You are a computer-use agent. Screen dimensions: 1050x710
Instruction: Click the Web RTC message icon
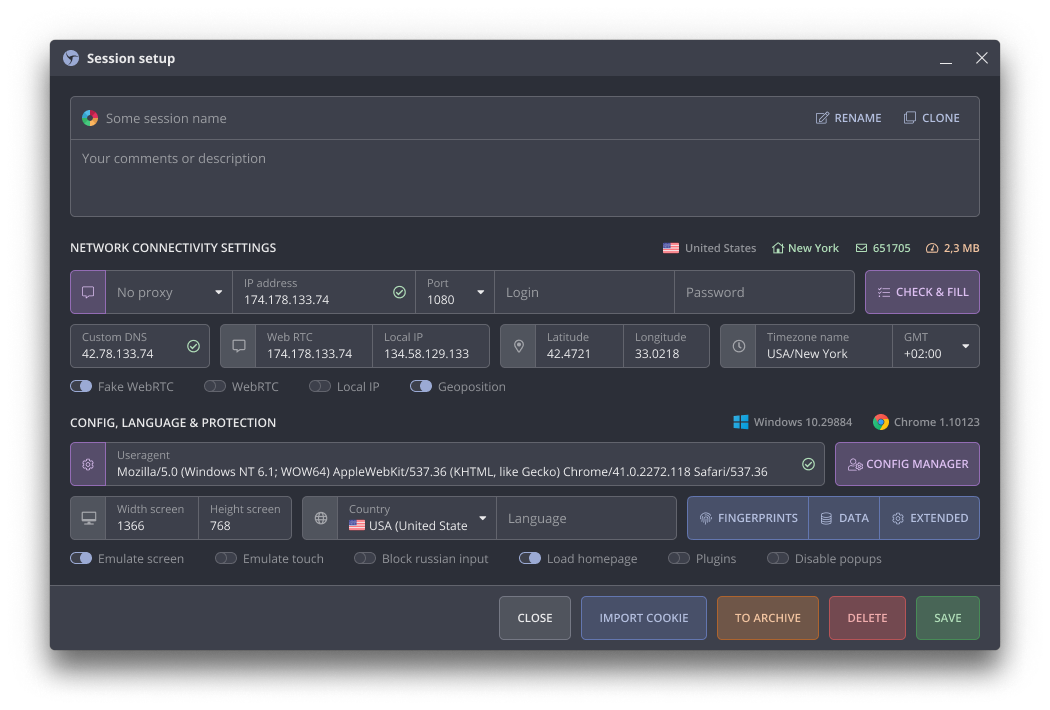click(x=238, y=346)
